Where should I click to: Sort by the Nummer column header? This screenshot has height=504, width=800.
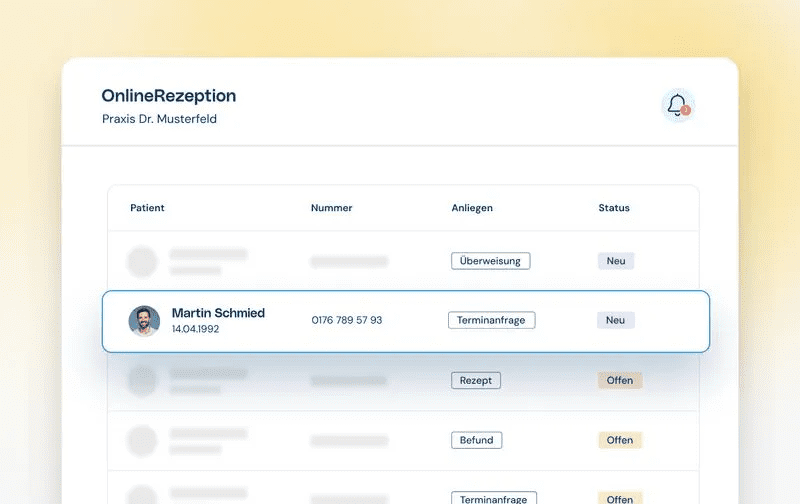pos(331,208)
